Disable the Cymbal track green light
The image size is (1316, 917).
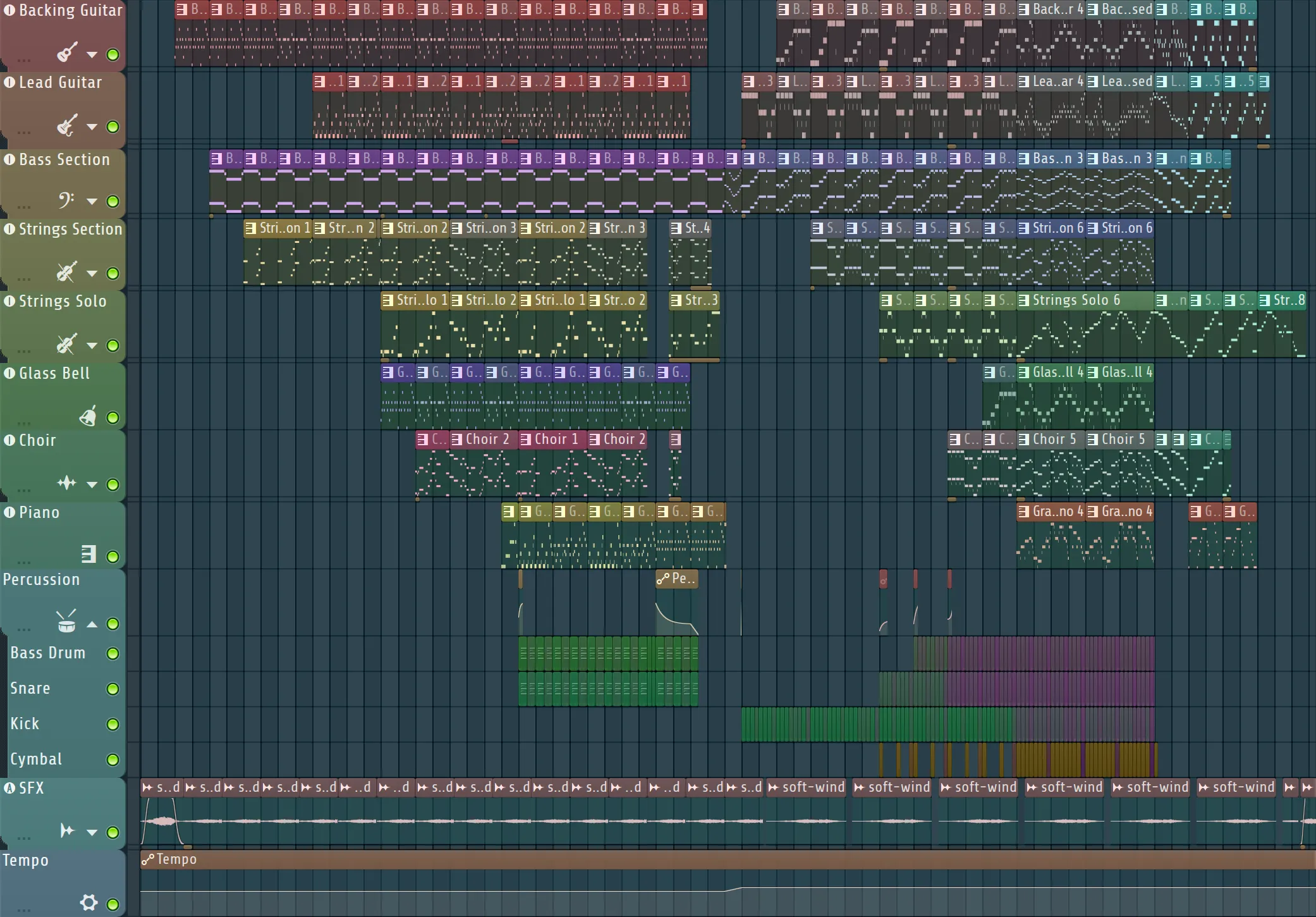[113, 760]
